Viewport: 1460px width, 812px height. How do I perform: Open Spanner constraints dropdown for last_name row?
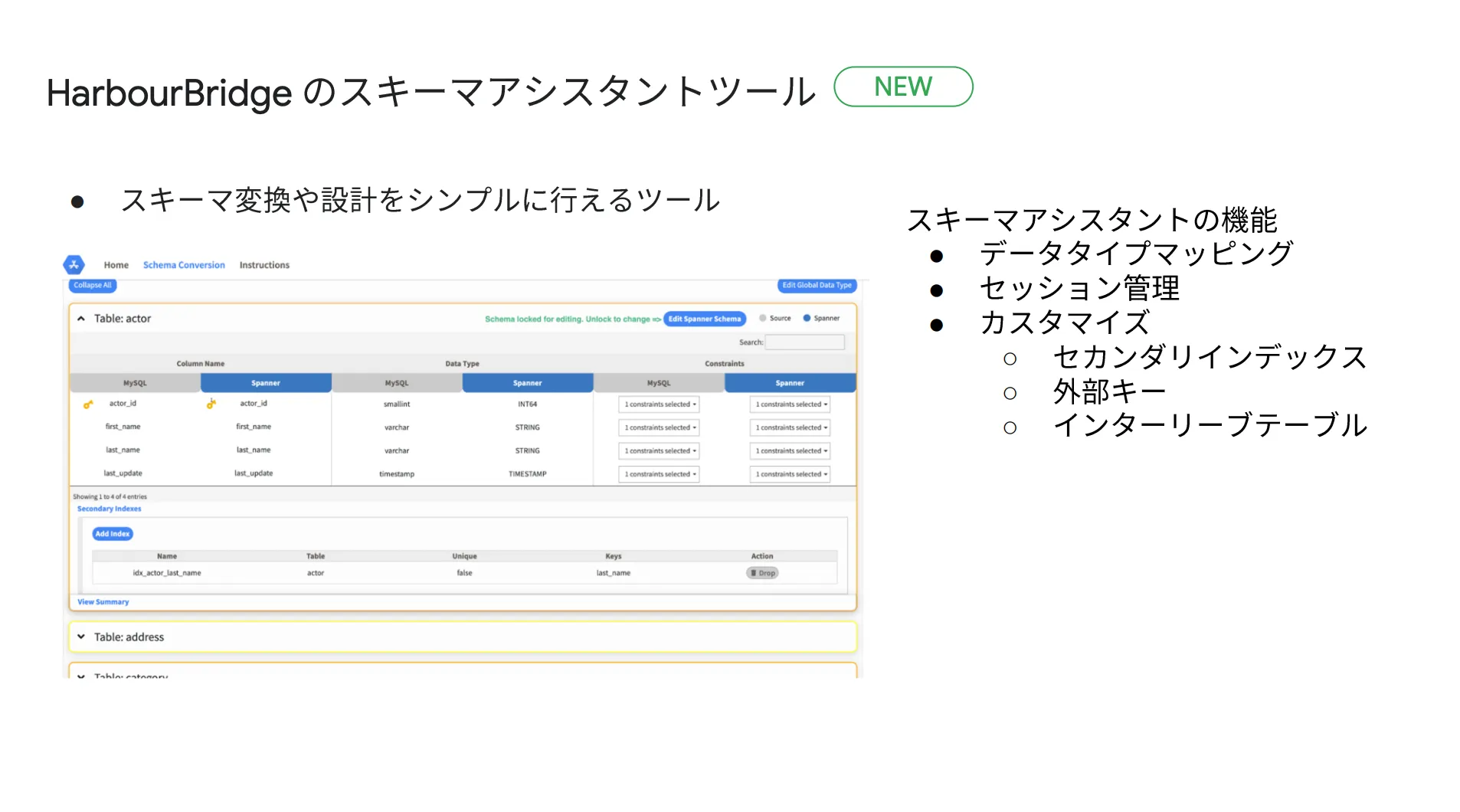coord(791,451)
